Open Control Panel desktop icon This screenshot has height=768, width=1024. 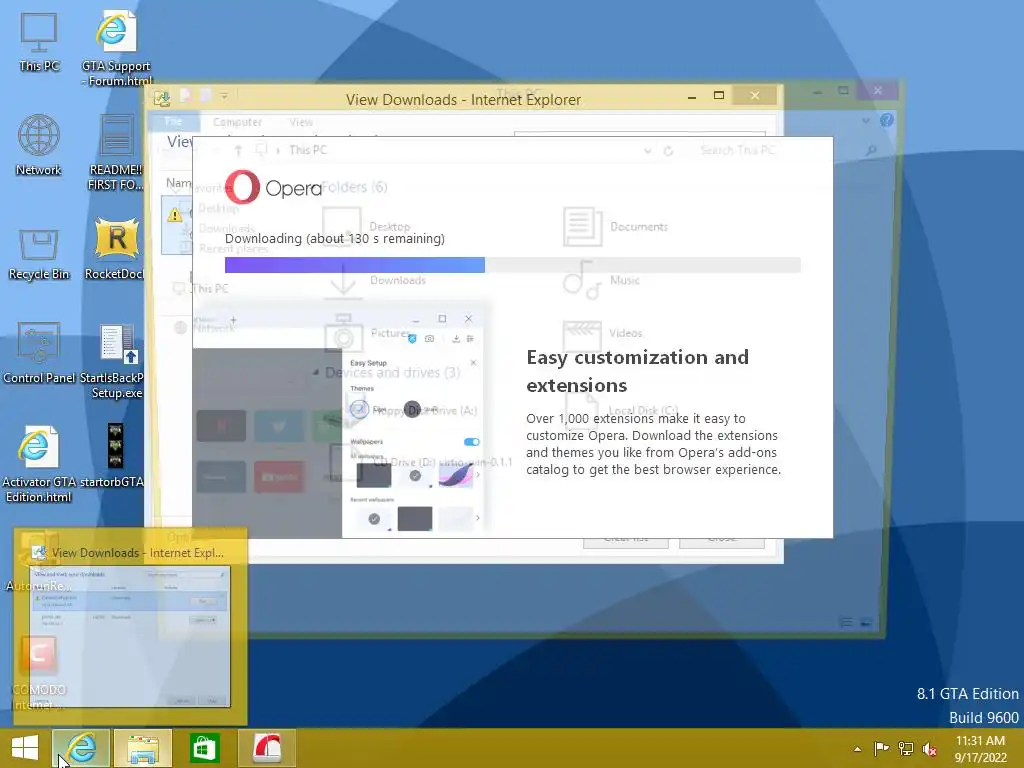[39, 353]
